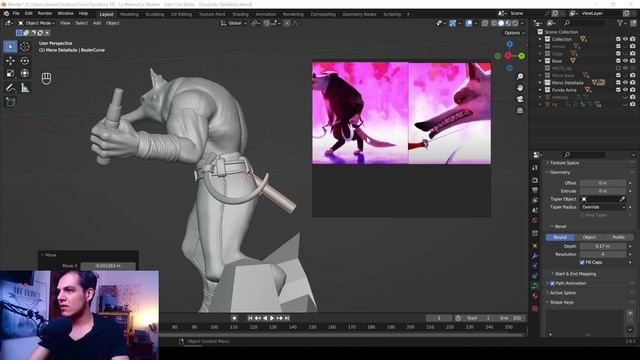This screenshot has width=640, height=360.
Task: Toggle eye visibility of Collection row
Action: coord(625,39)
